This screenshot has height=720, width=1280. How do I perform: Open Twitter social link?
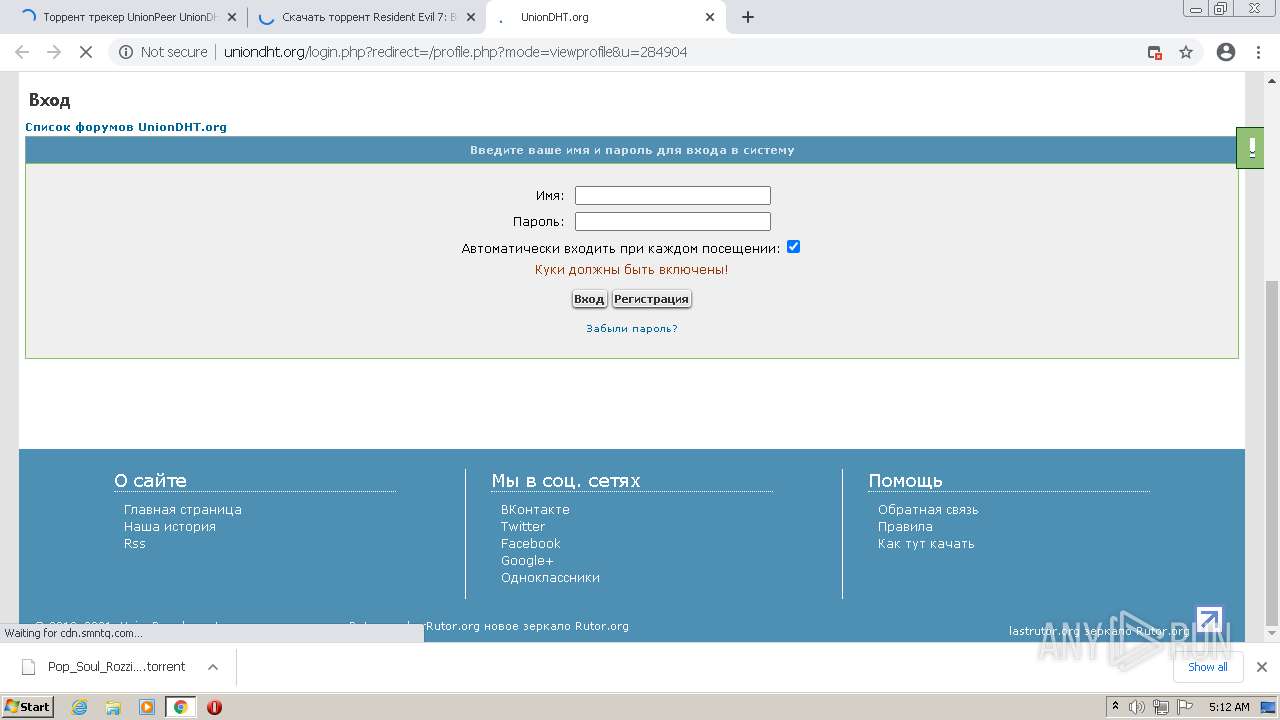point(523,527)
